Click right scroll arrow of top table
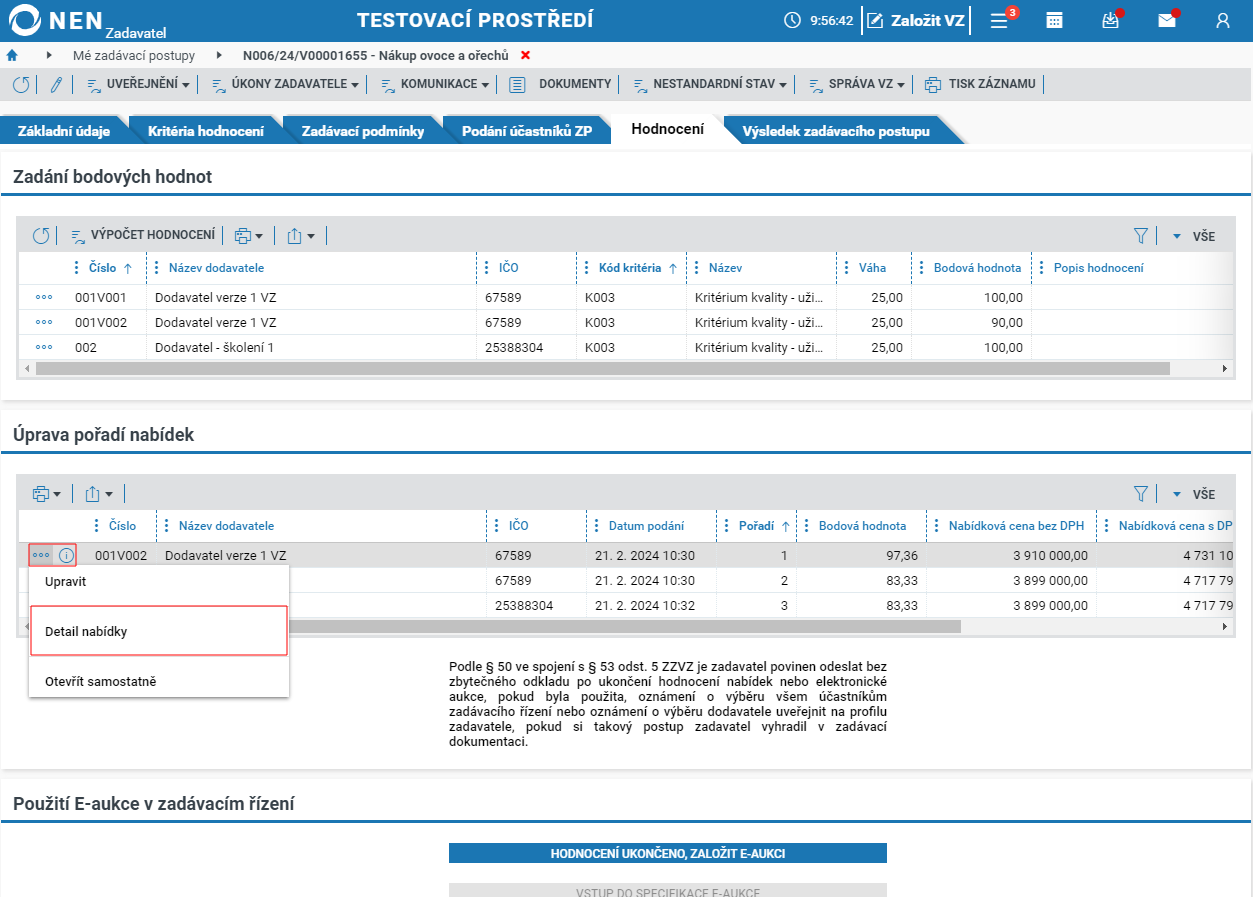 coord(1225,368)
